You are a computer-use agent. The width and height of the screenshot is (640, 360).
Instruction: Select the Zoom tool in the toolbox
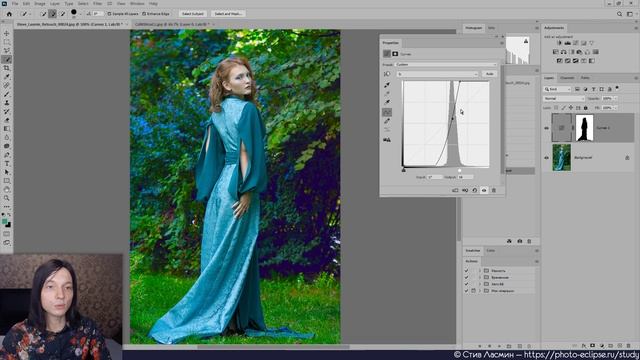point(7,198)
